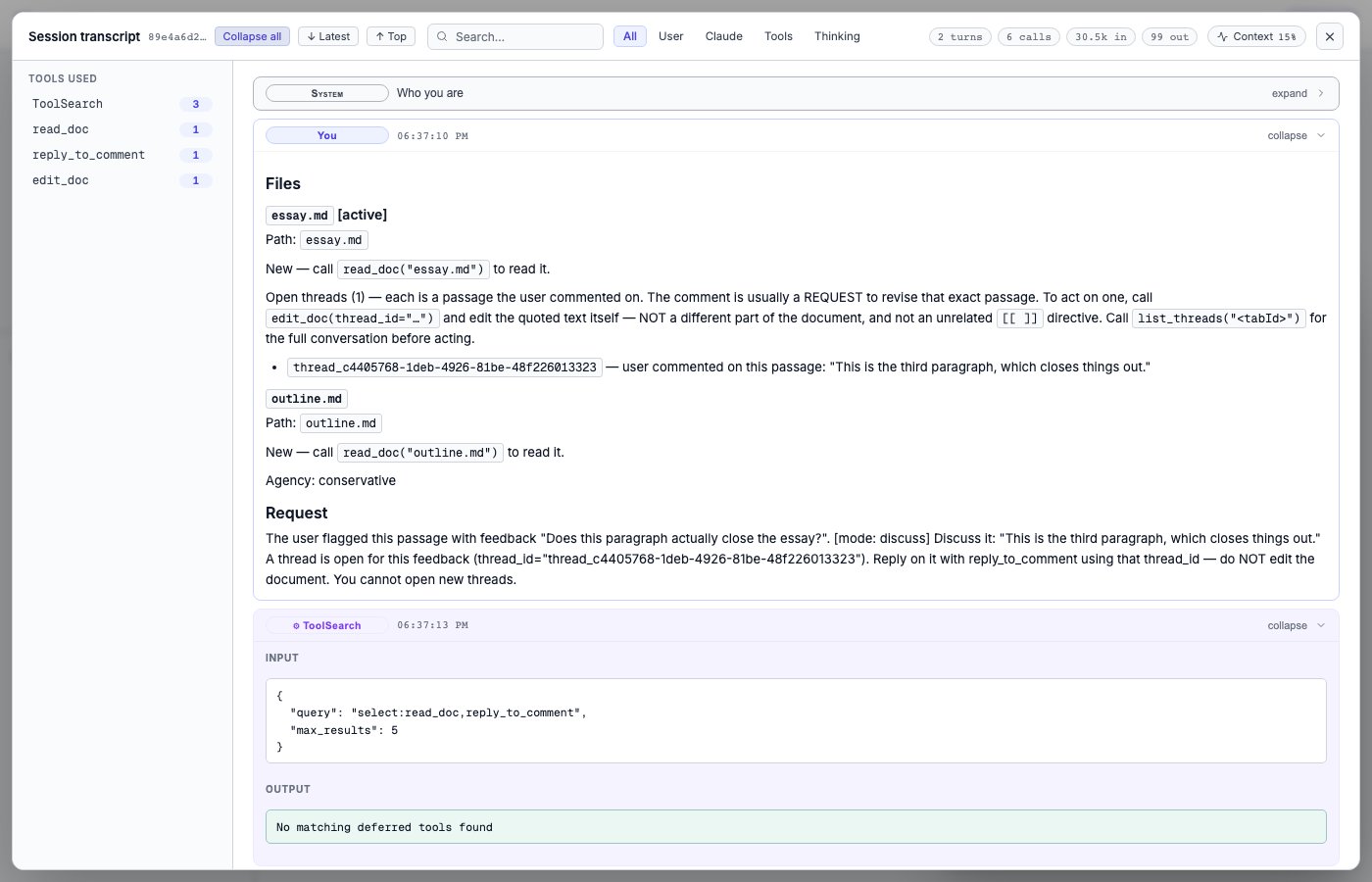Select the Tools filter tab
The height and width of the screenshot is (882, 1372).
point(779,36)
